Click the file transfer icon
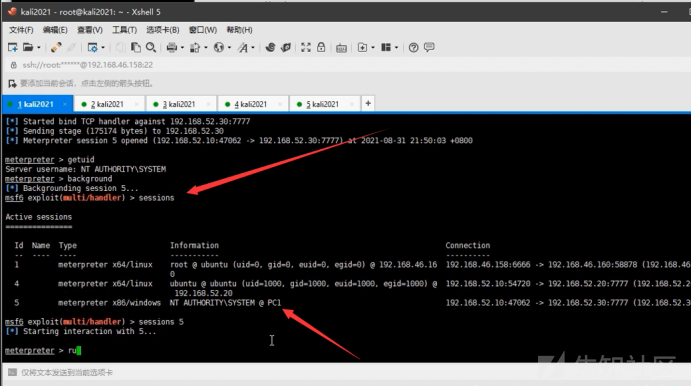This screenshot has width=692, height=386. click(x=195, y=47)
